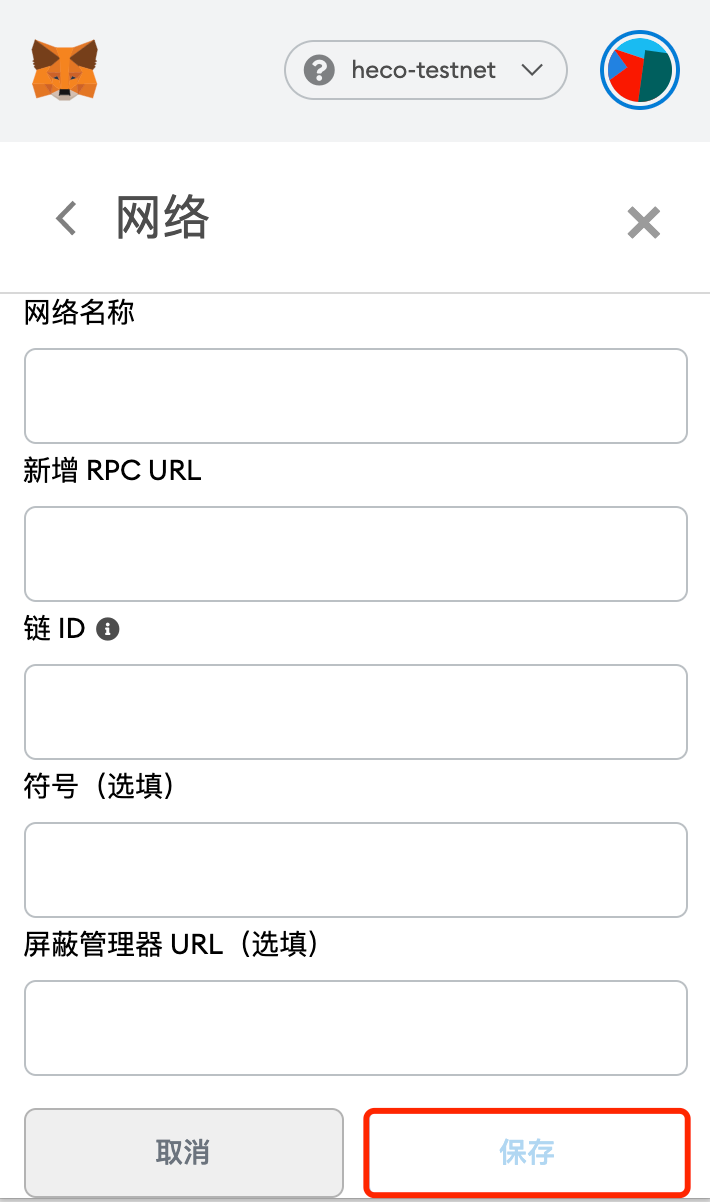This screenshot has width=710, height=1202.
Task: Open the heco-testnet network dropdown
Action: pyautogui.click(x=425, y=70)
